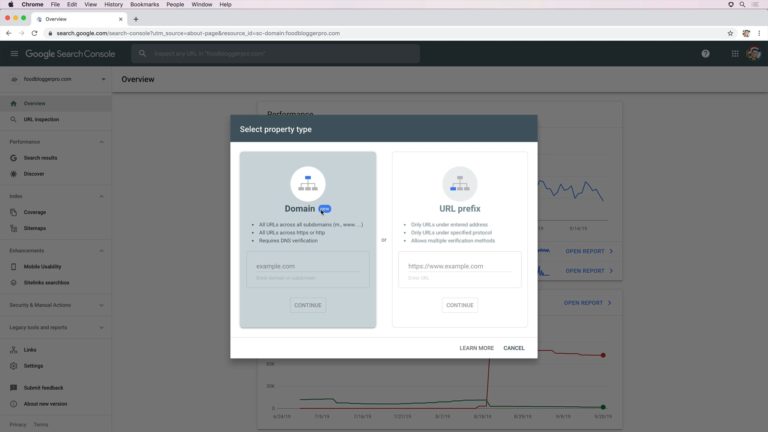Click the Mobile Usability phone icon

[x=13, y=266]
